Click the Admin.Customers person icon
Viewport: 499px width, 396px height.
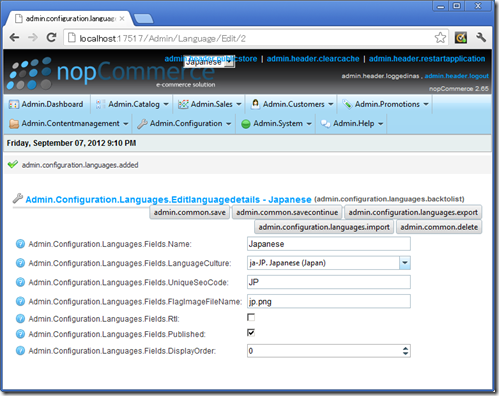coord(255,104)
